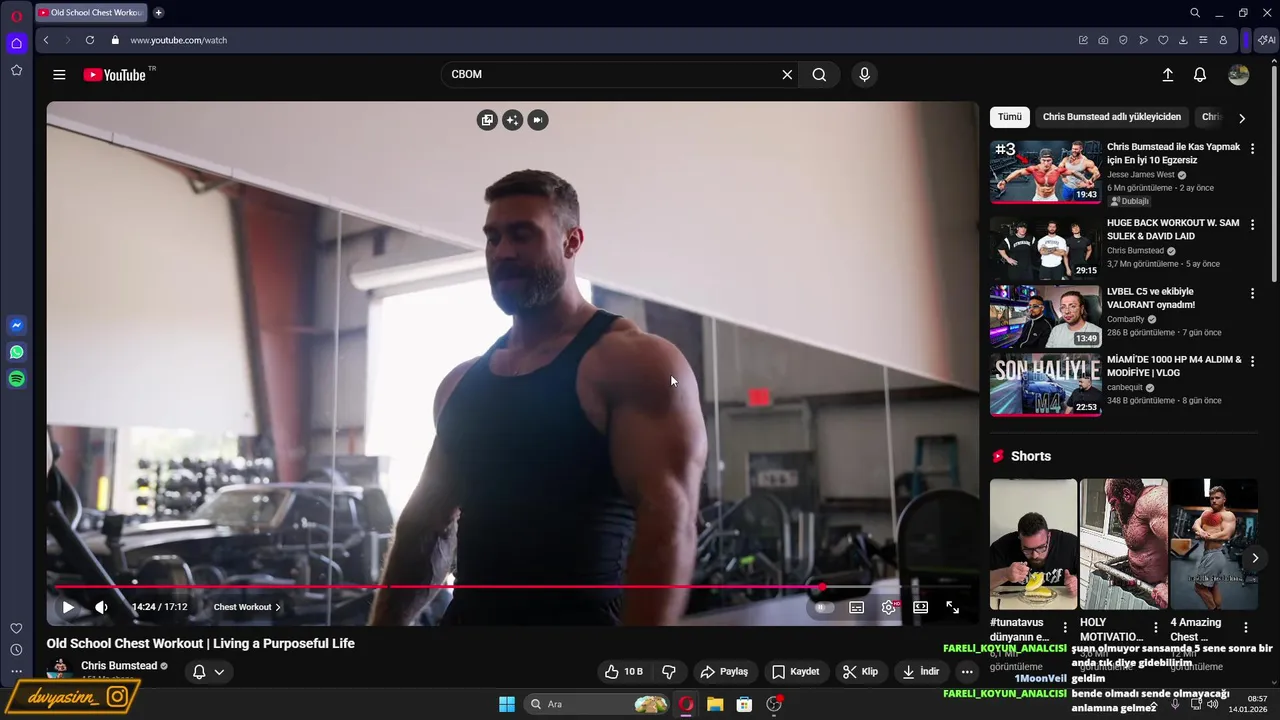
Task: Clear the CBOM search text
Action: [x=787, y=75]
